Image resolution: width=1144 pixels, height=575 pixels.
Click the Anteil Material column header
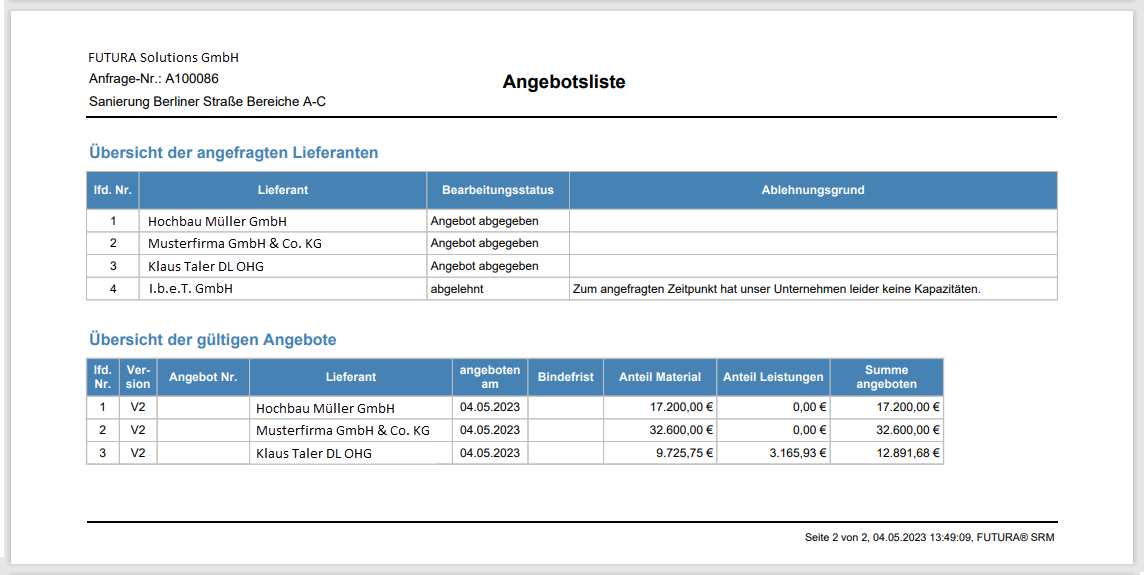pos(660,377)
